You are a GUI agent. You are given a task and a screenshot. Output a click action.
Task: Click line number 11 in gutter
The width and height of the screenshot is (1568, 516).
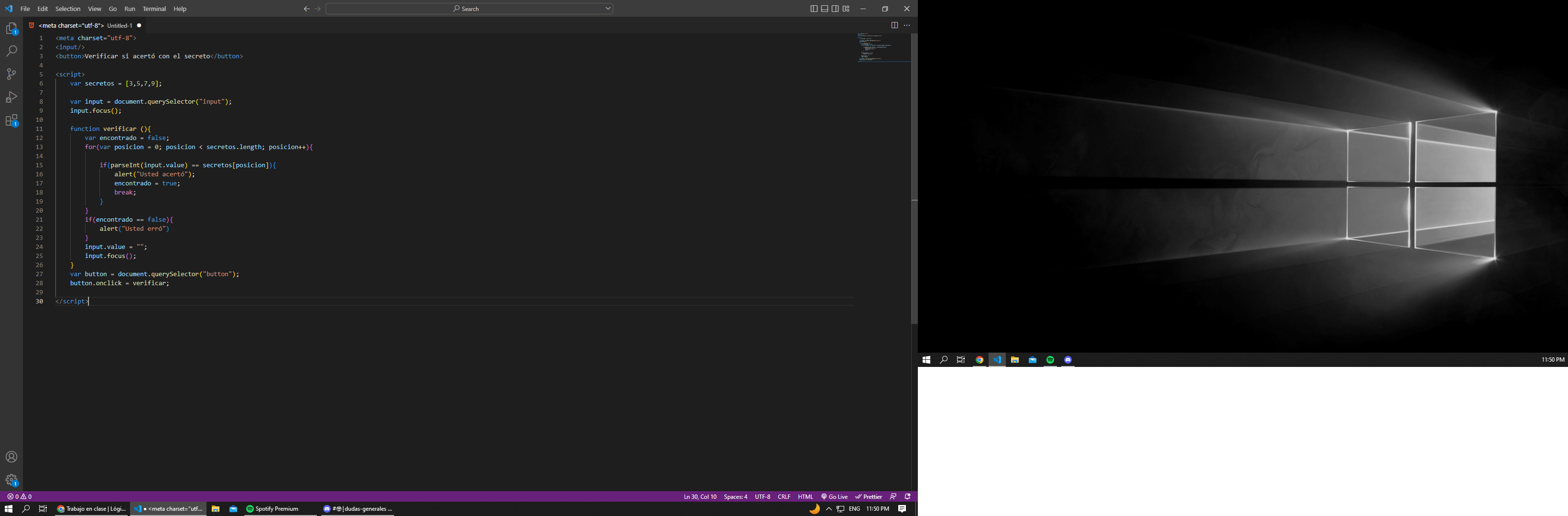(40, 129)
